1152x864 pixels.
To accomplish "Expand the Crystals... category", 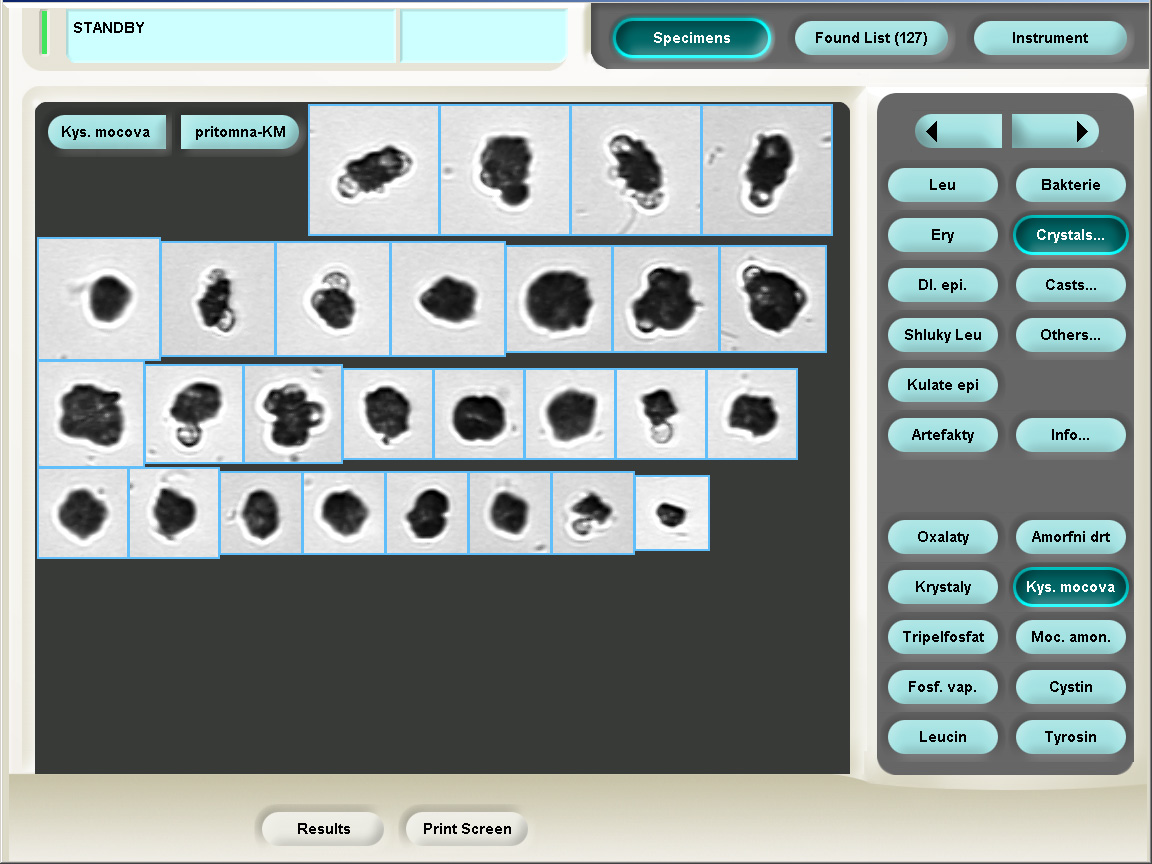I will click(1070, 235).
